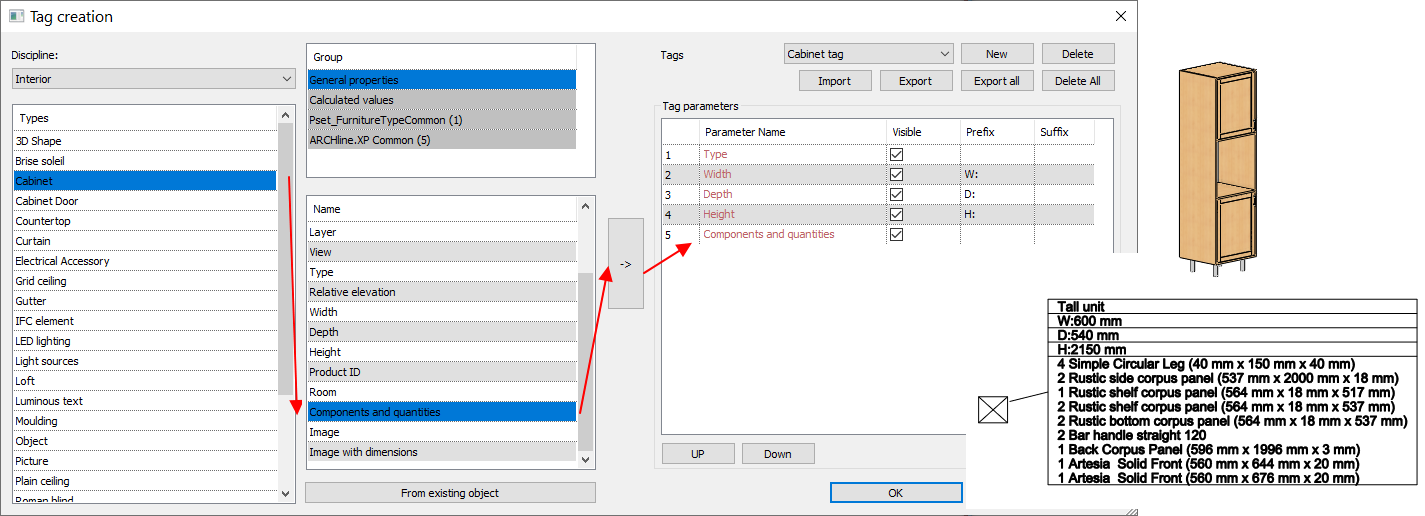Click From existing object button
The image size is (1425, 516).
[450, 492]
